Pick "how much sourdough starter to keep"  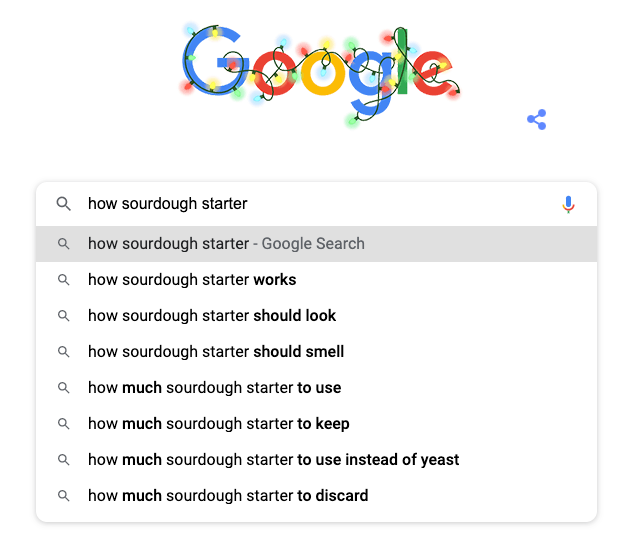pyautogui.click(x=219, y=424)
